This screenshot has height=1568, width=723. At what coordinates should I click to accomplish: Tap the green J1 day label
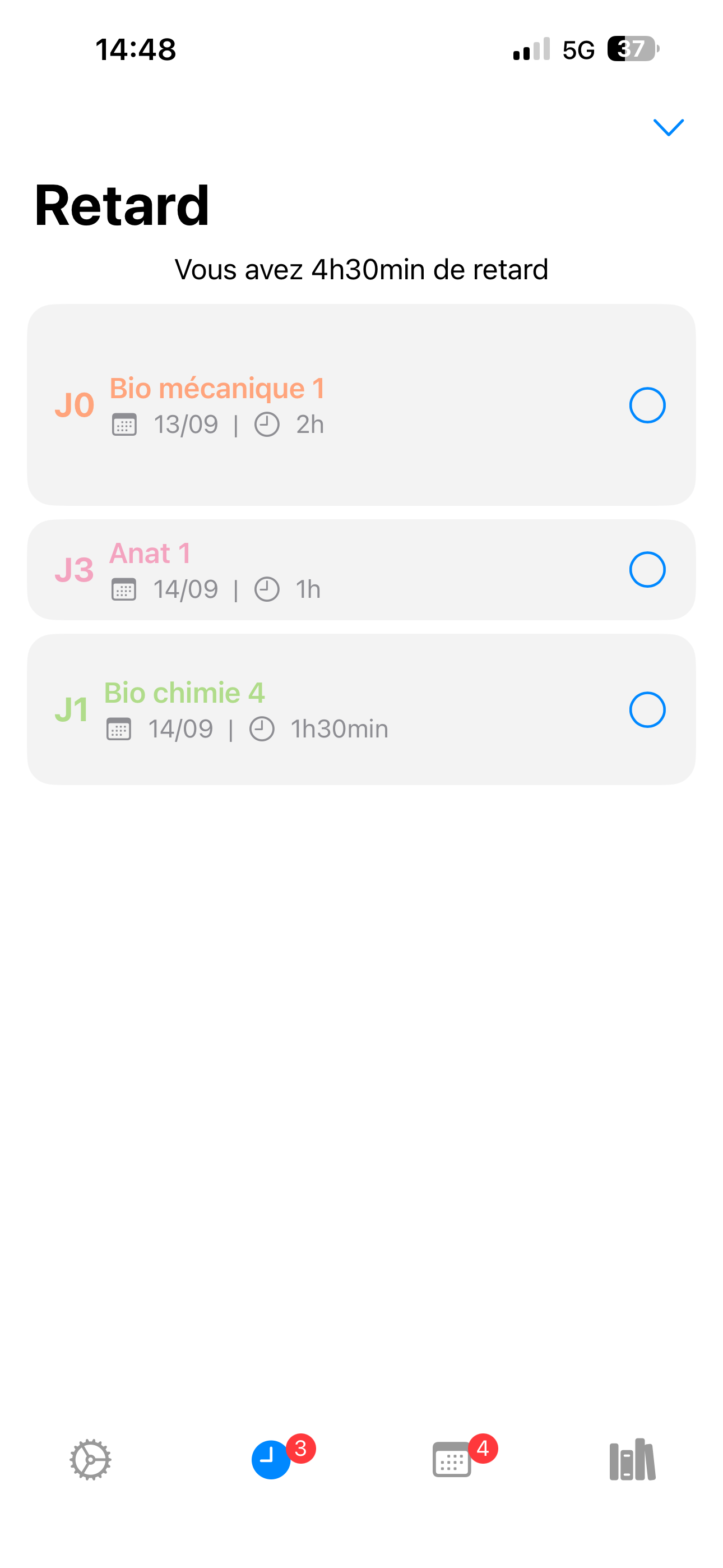(x=72, y=710)
